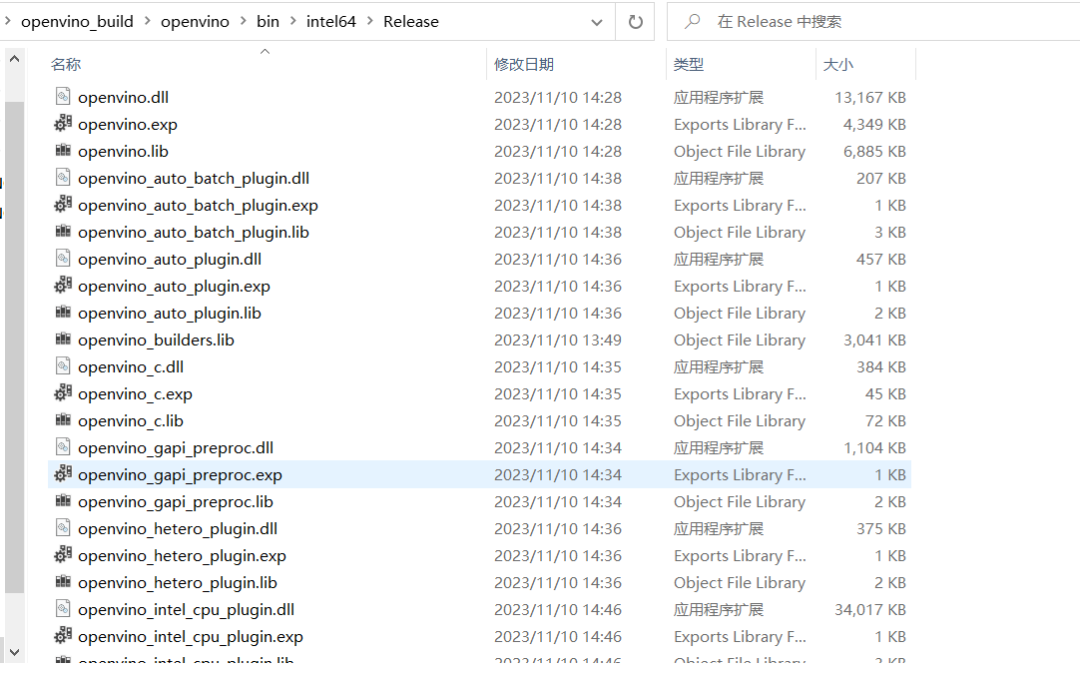Click the 13,167 KB size value

pos(870,97)
